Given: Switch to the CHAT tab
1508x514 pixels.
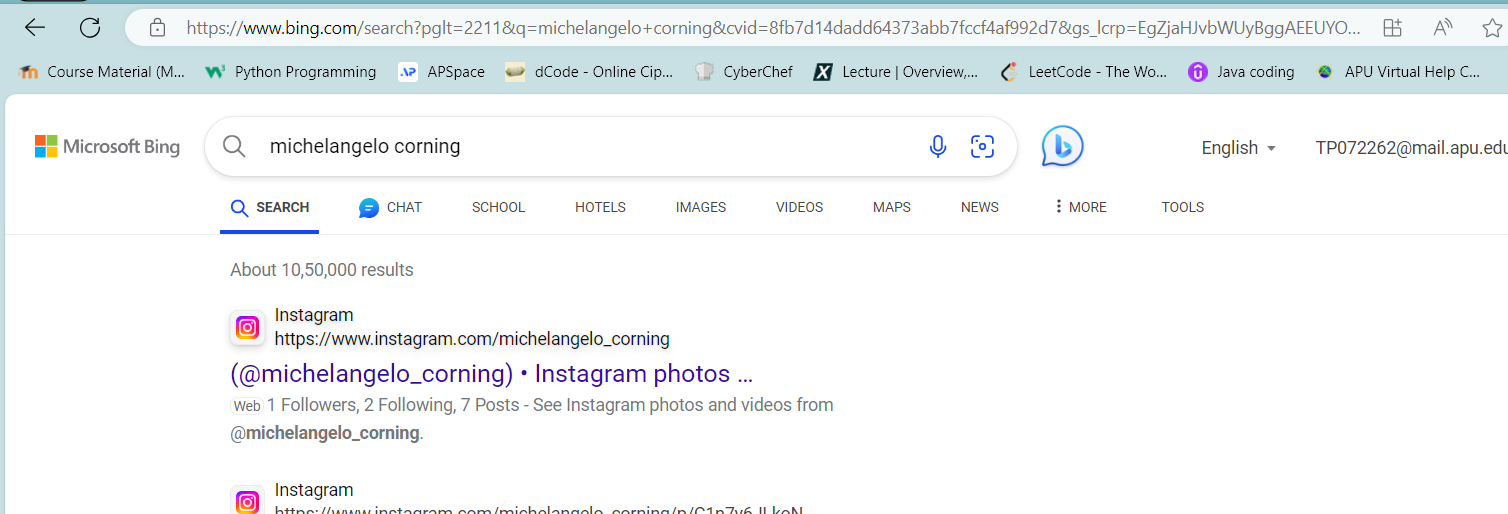Looking at the screenshot, I should 391,207.
